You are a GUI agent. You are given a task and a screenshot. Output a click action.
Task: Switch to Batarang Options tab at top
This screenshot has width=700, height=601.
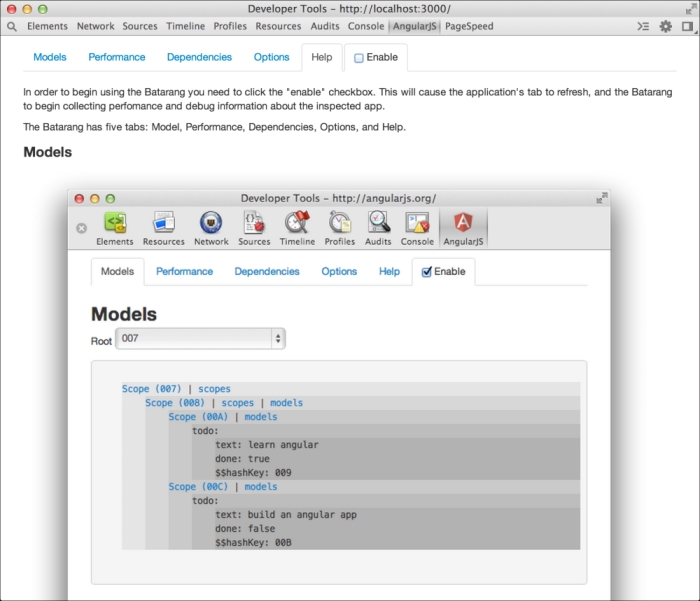point(271,57)
